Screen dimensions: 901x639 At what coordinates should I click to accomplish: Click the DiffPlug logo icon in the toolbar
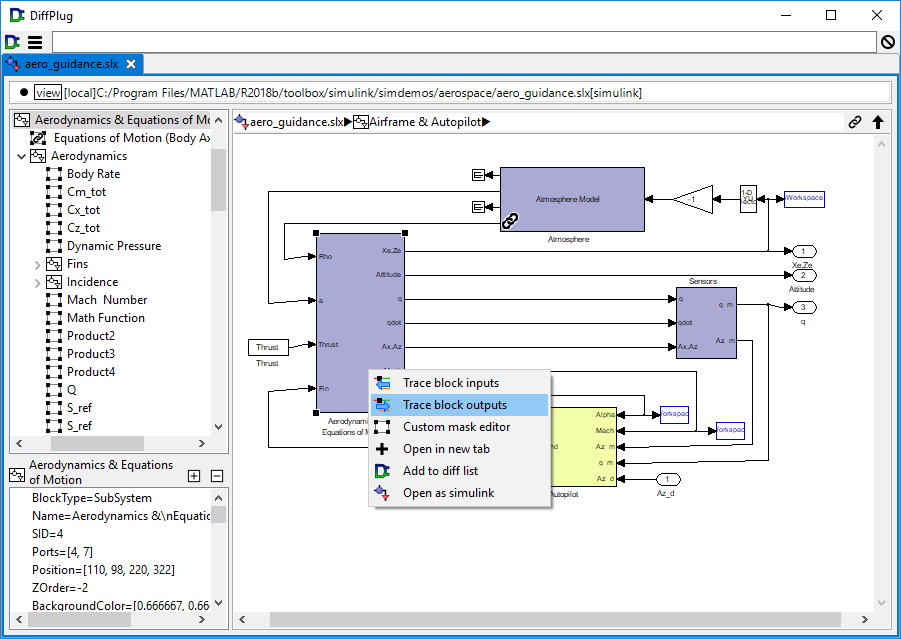pos(12,42)
